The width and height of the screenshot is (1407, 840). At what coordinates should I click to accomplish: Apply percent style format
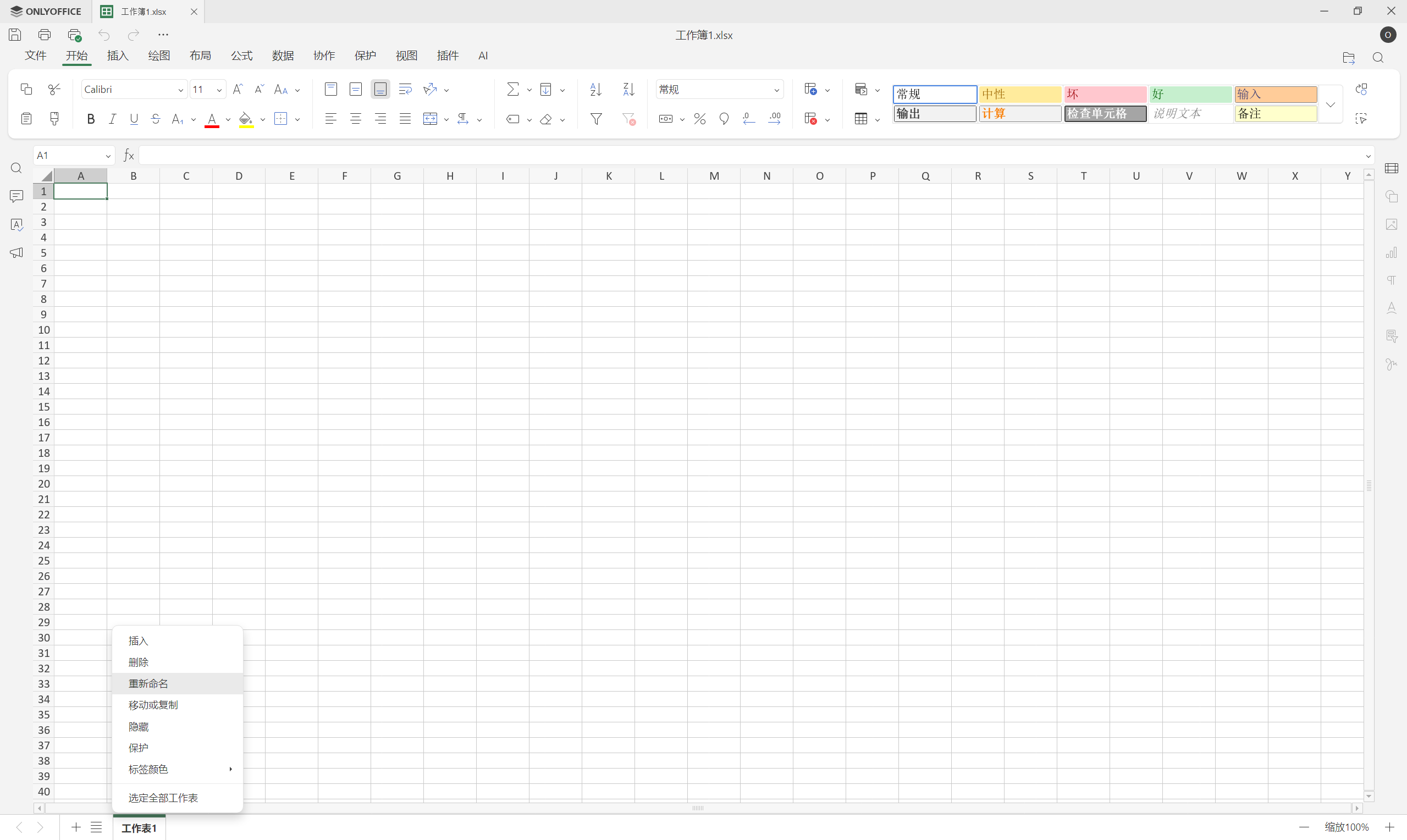pyautogui.click(x=699, y=119)
